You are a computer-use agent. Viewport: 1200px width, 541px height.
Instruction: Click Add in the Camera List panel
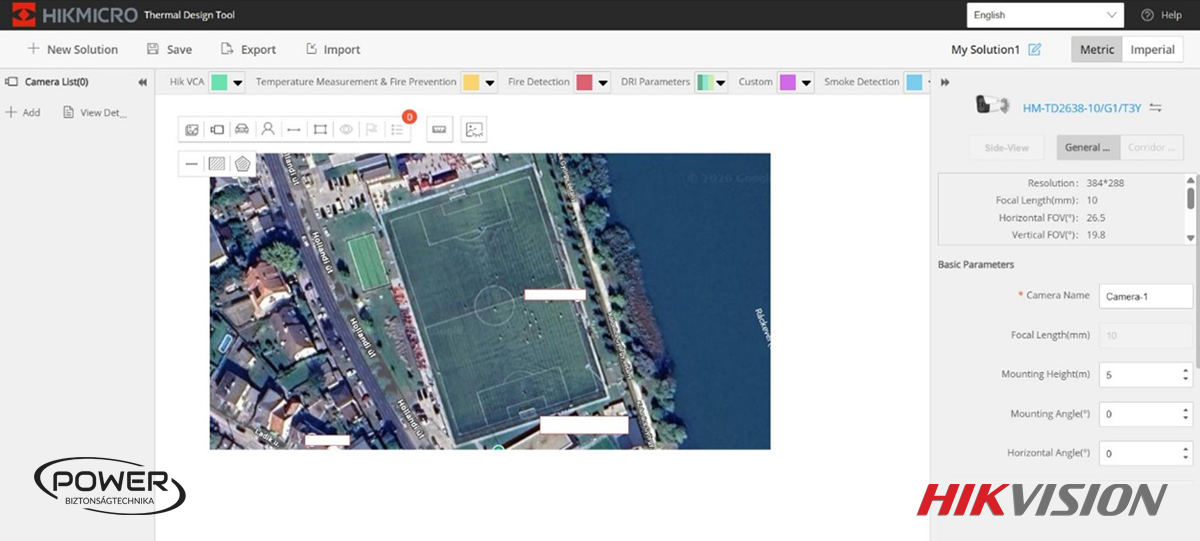[23, 113]
